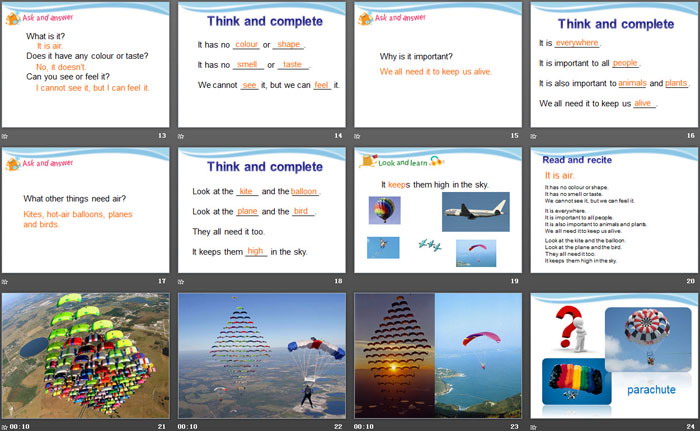The width and height of the screenshot is (700, 431).
Task: Select slide 14 with colour and shape blanks
Action: coord(262,65)
